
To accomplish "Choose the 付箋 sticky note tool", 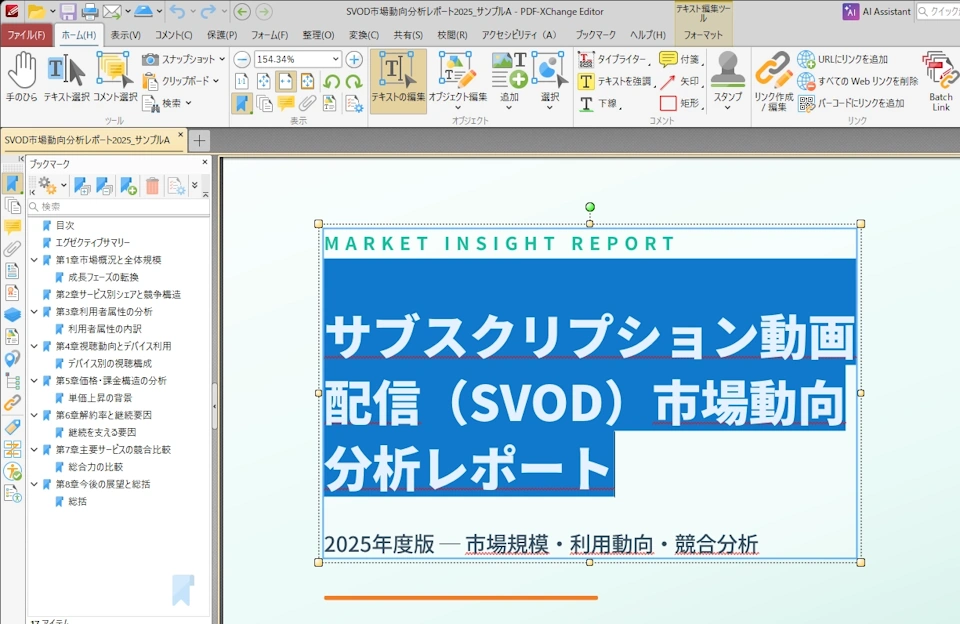I will click(x=680, y=59).
